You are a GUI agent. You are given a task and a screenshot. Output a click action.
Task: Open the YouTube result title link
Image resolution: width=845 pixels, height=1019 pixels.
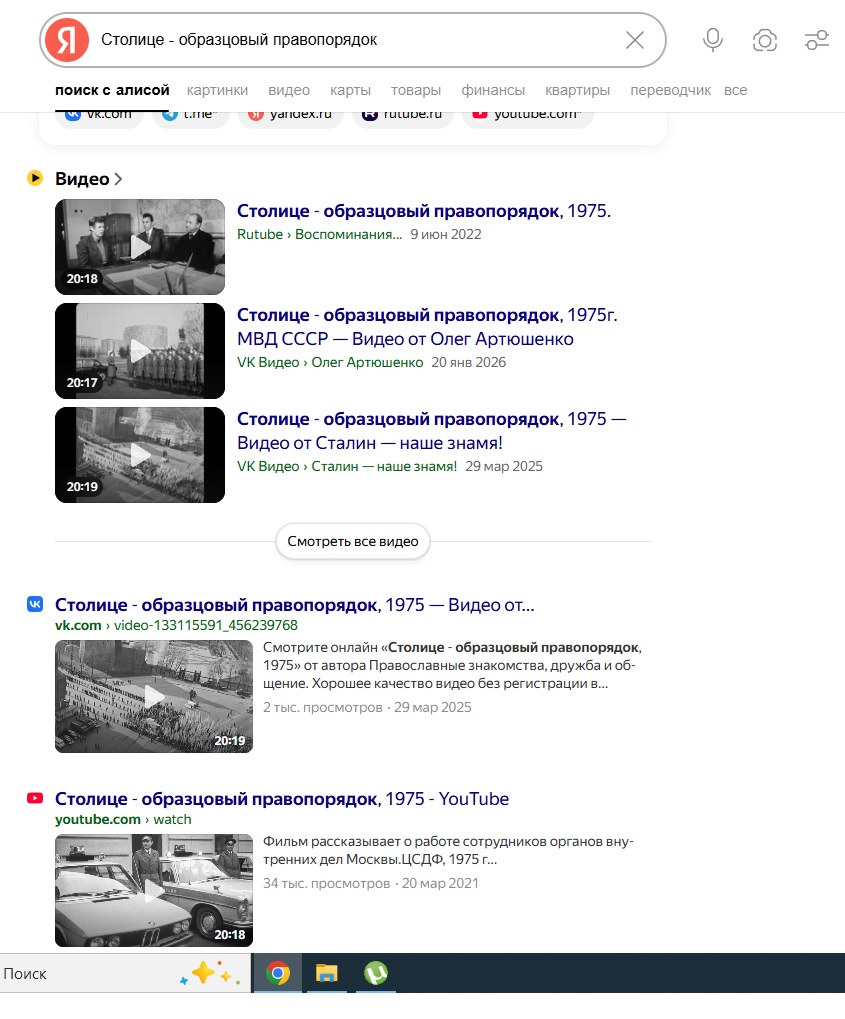coord(281,799)
